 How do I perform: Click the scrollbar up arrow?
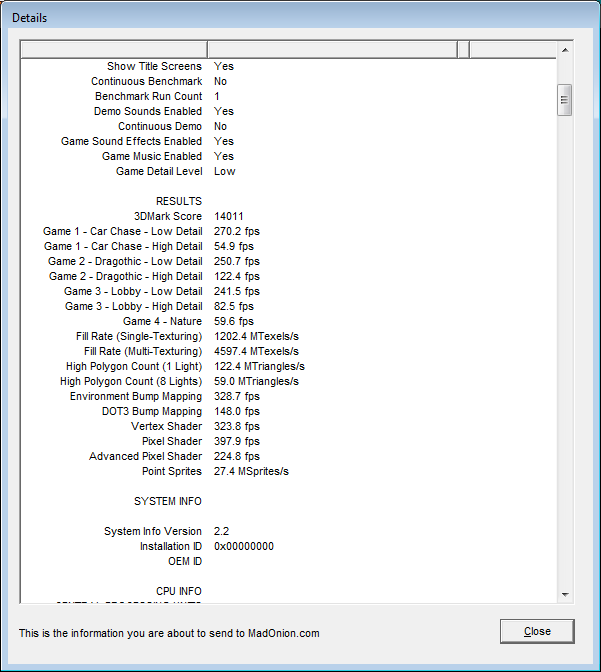(x=565, y=49)
